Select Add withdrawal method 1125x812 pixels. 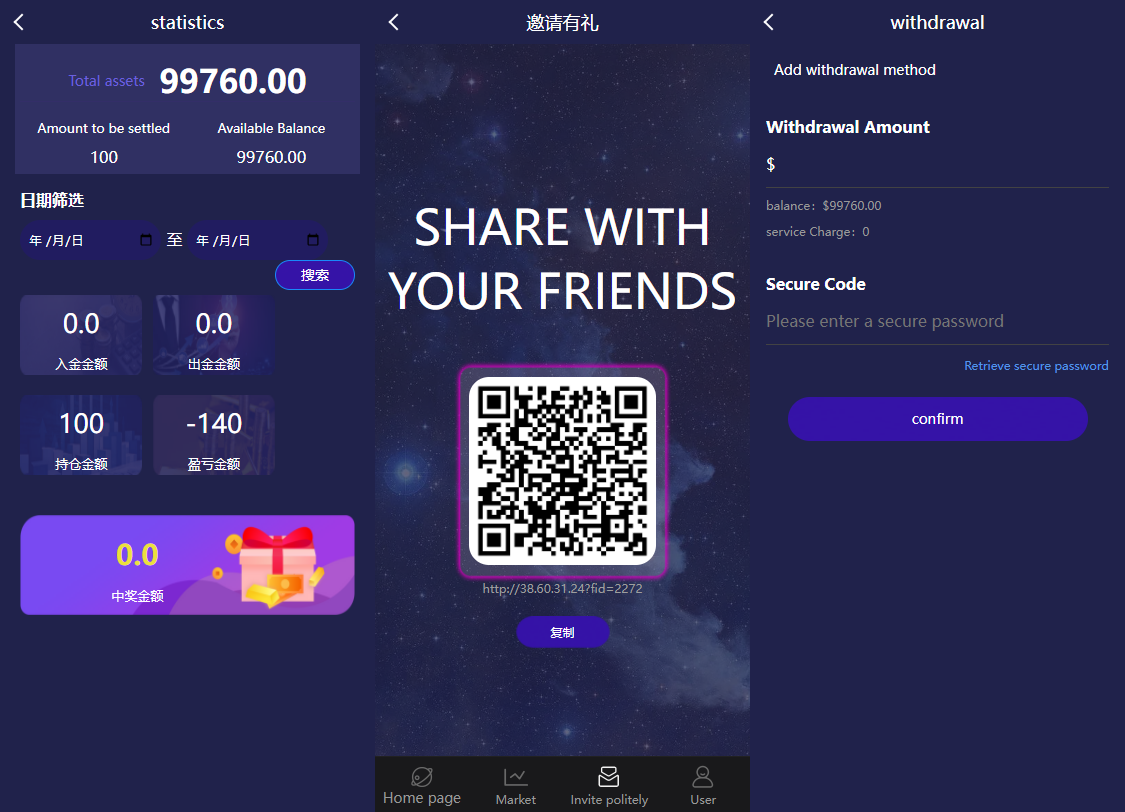(x=855, y=70)
